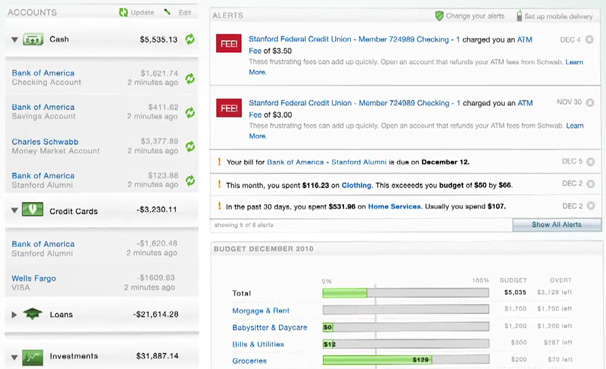Refresh Bank of America Checking Account
Image resolution: width=606 pixels, height=369 pixels.
click(x=190, y=78)
